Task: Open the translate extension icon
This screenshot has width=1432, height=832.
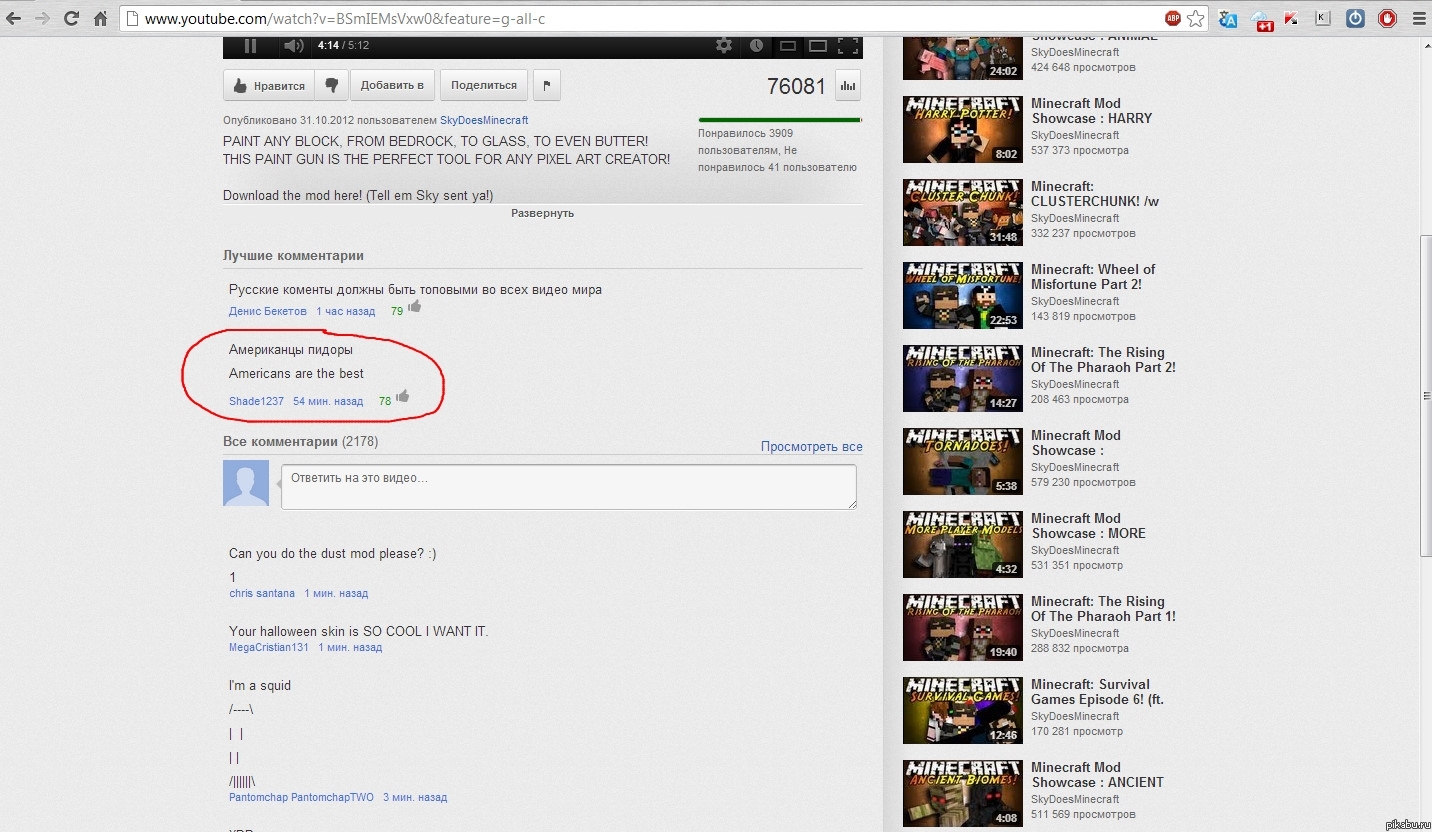Action: [x=1228, y=18]
